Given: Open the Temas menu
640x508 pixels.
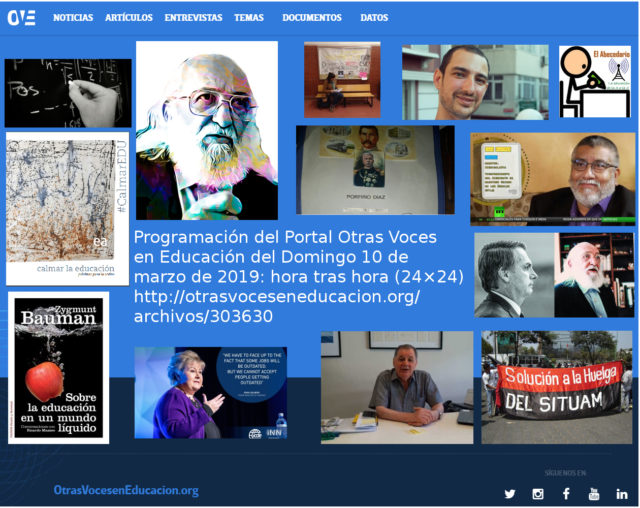Looking at the screenshot, I should pyautogui.click(x=249, y=18).
